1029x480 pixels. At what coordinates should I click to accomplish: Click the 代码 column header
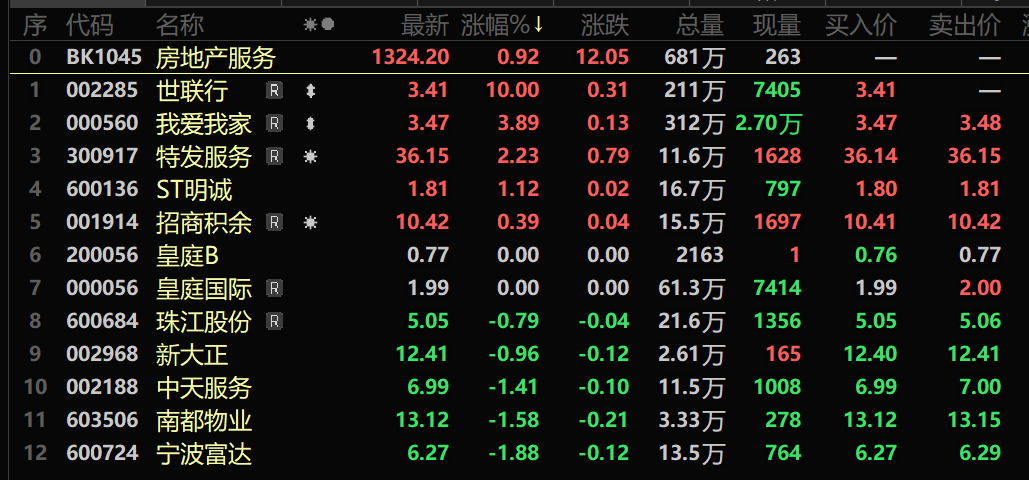point(90,25)
